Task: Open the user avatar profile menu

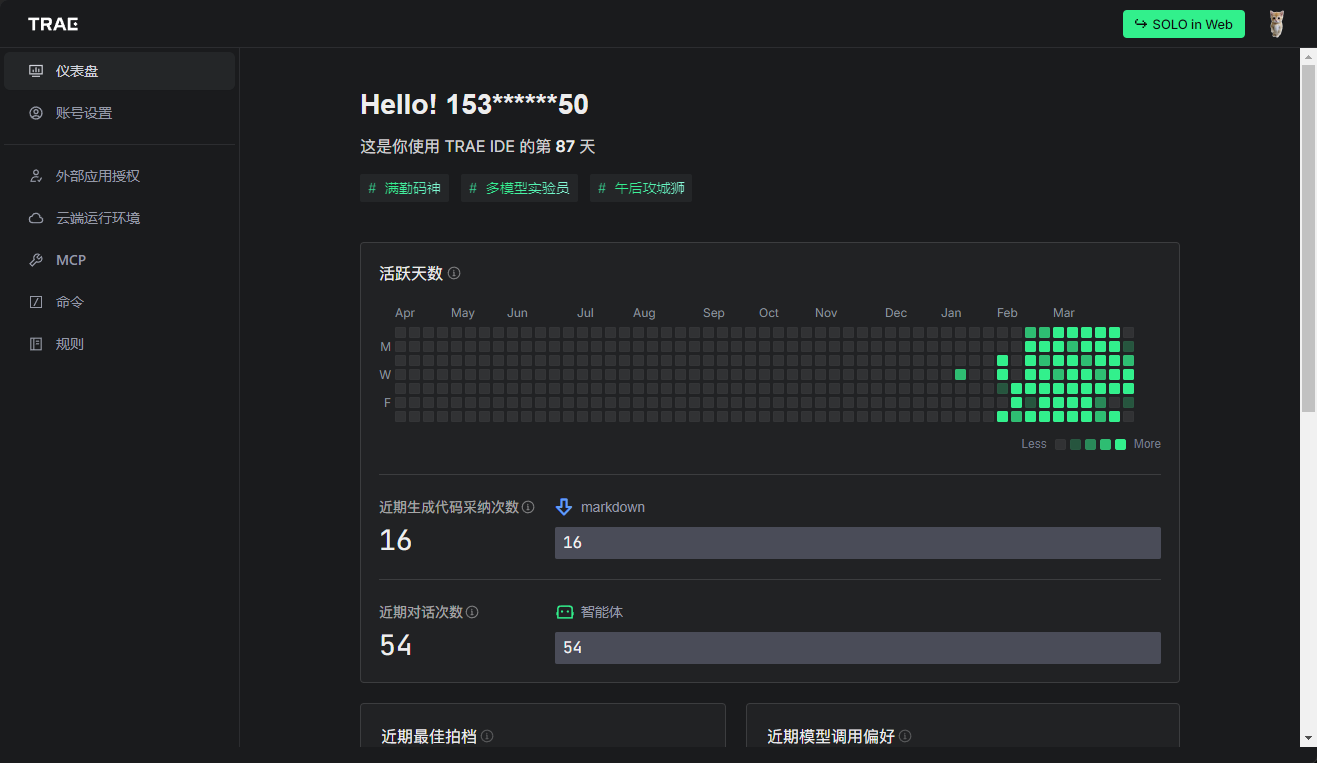Action: (1276, 24)
